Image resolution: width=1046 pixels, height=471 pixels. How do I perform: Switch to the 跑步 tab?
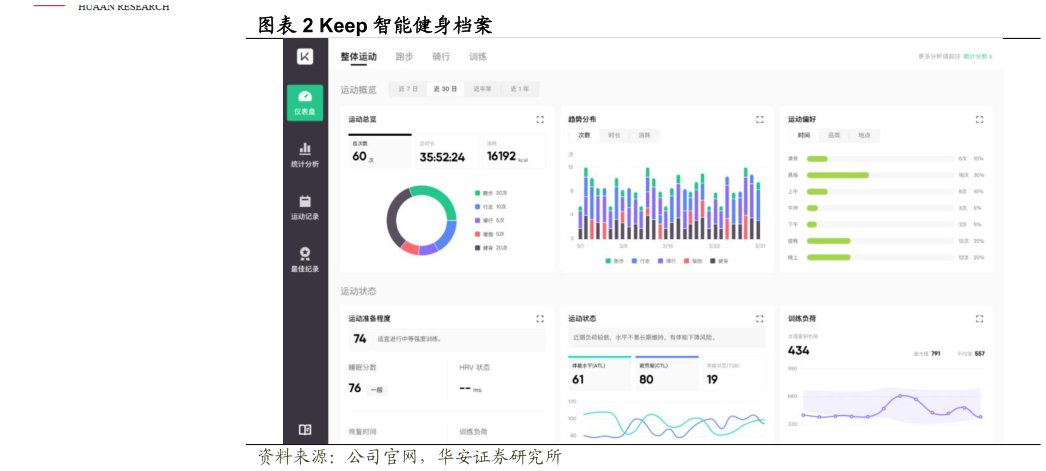click(x=404, y=57)
